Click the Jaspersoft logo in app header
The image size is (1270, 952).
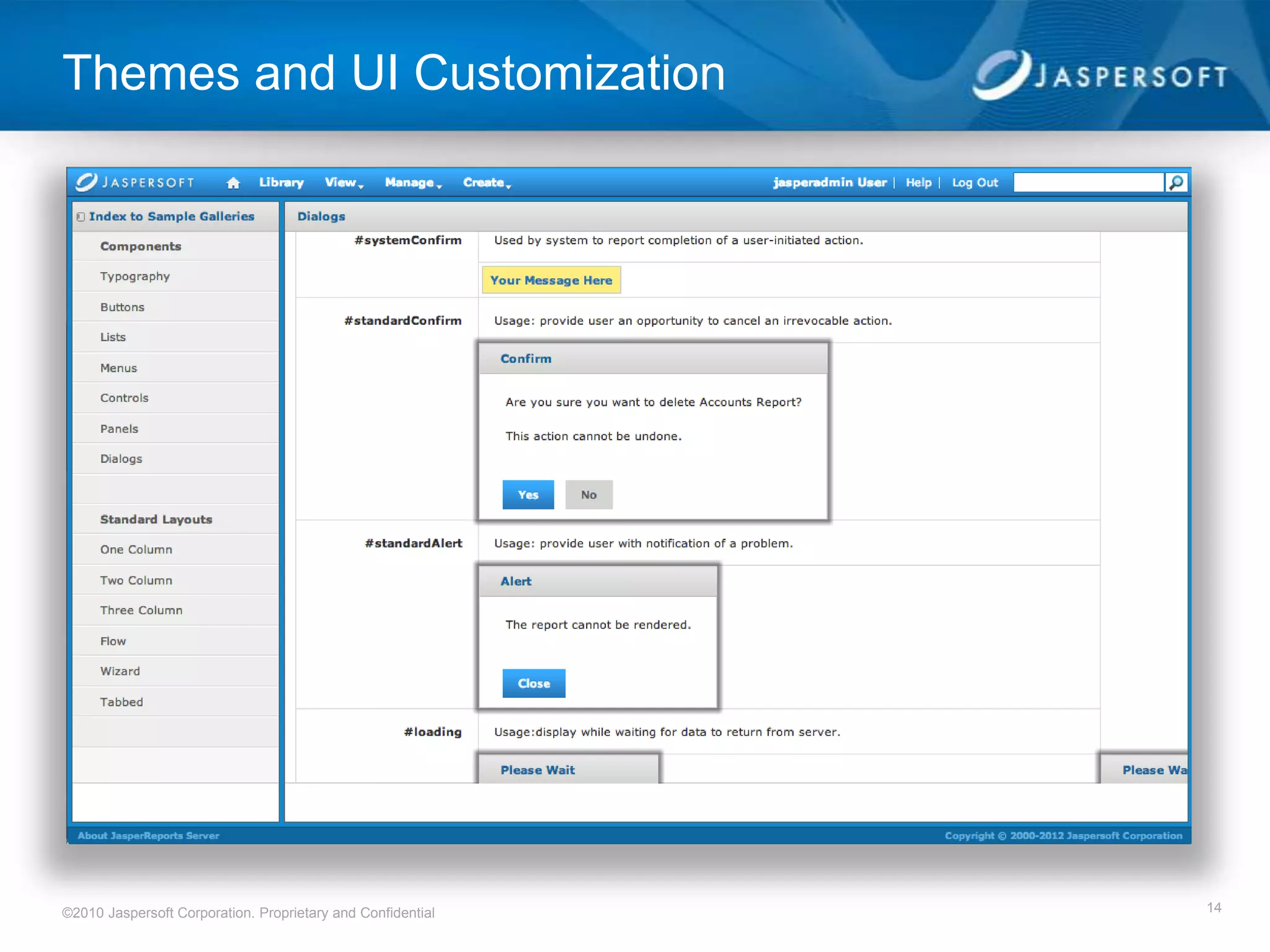pyautogui.click(x=135, y=182)
